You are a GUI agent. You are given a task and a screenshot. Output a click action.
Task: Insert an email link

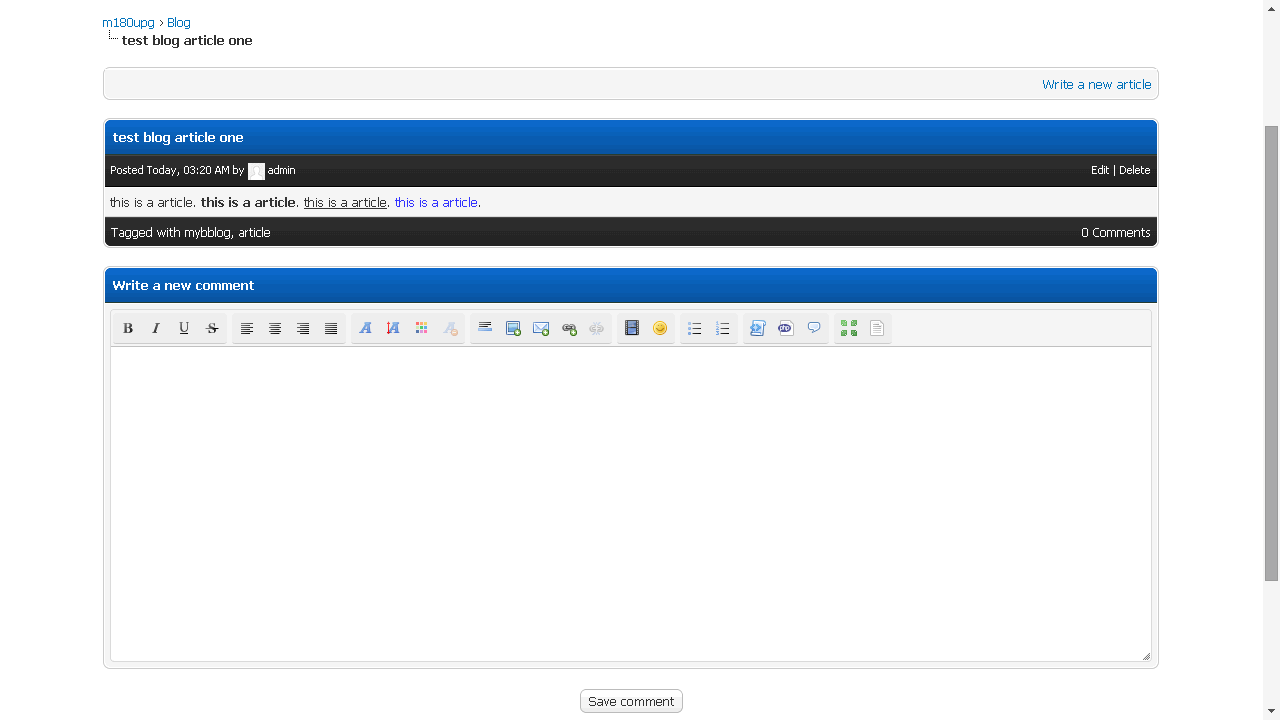[x=541, y=328]
